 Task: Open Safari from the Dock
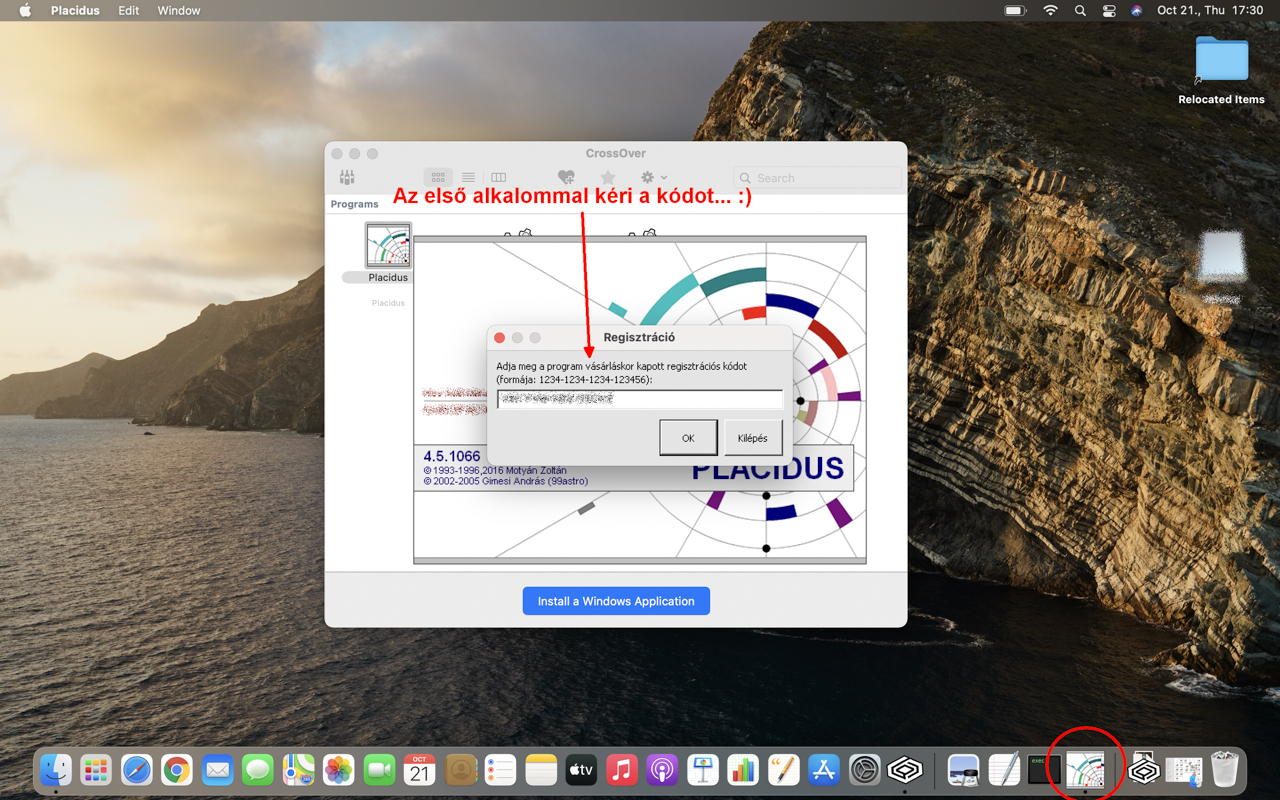[x=137, y=770]
